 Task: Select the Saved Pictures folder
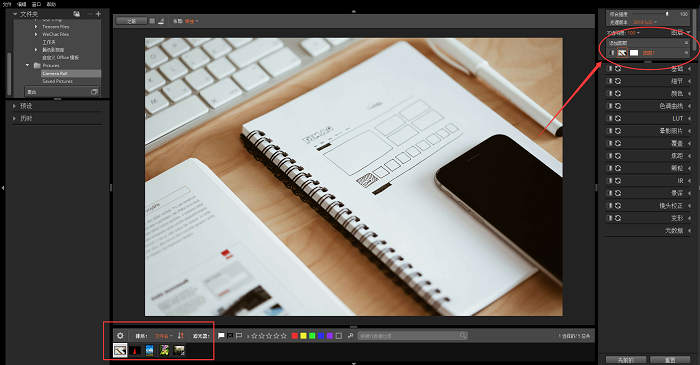57,81
